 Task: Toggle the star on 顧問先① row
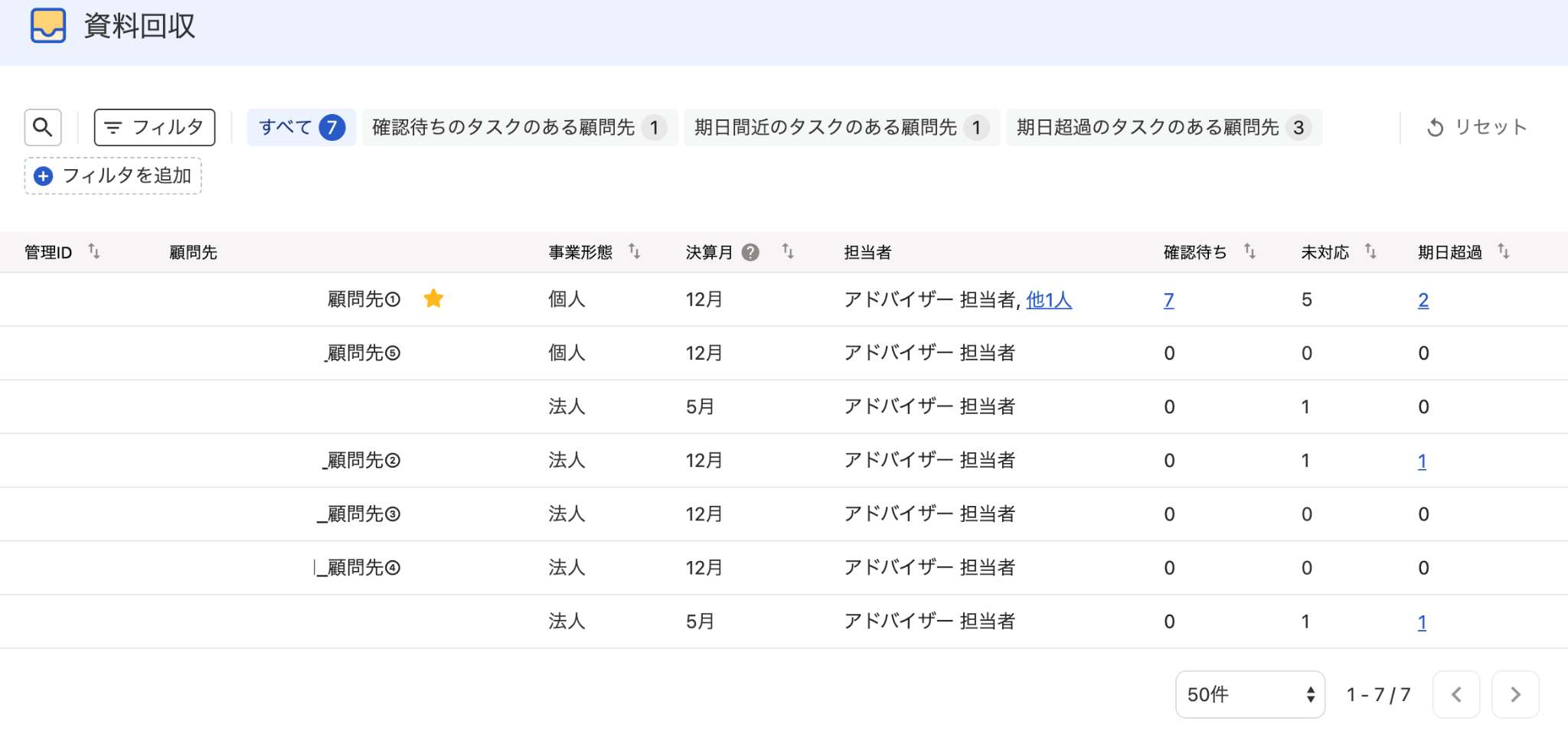pyautogui.click(x=433, y=298)
